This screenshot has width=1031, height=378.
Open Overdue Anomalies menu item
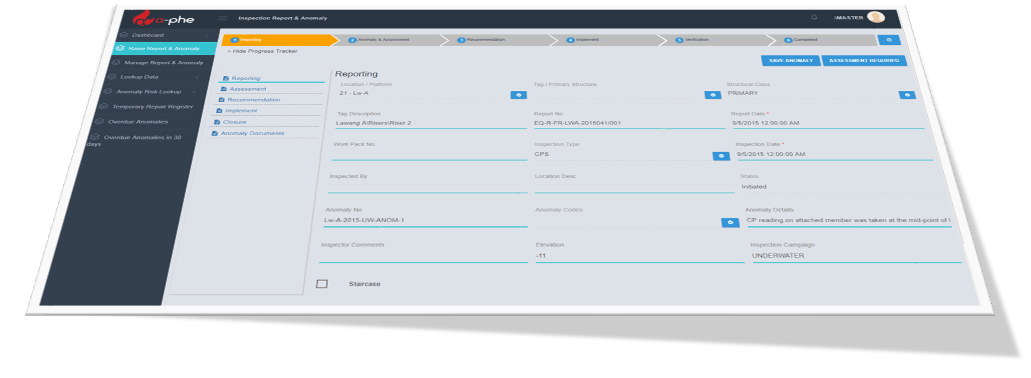coord(138,122)
